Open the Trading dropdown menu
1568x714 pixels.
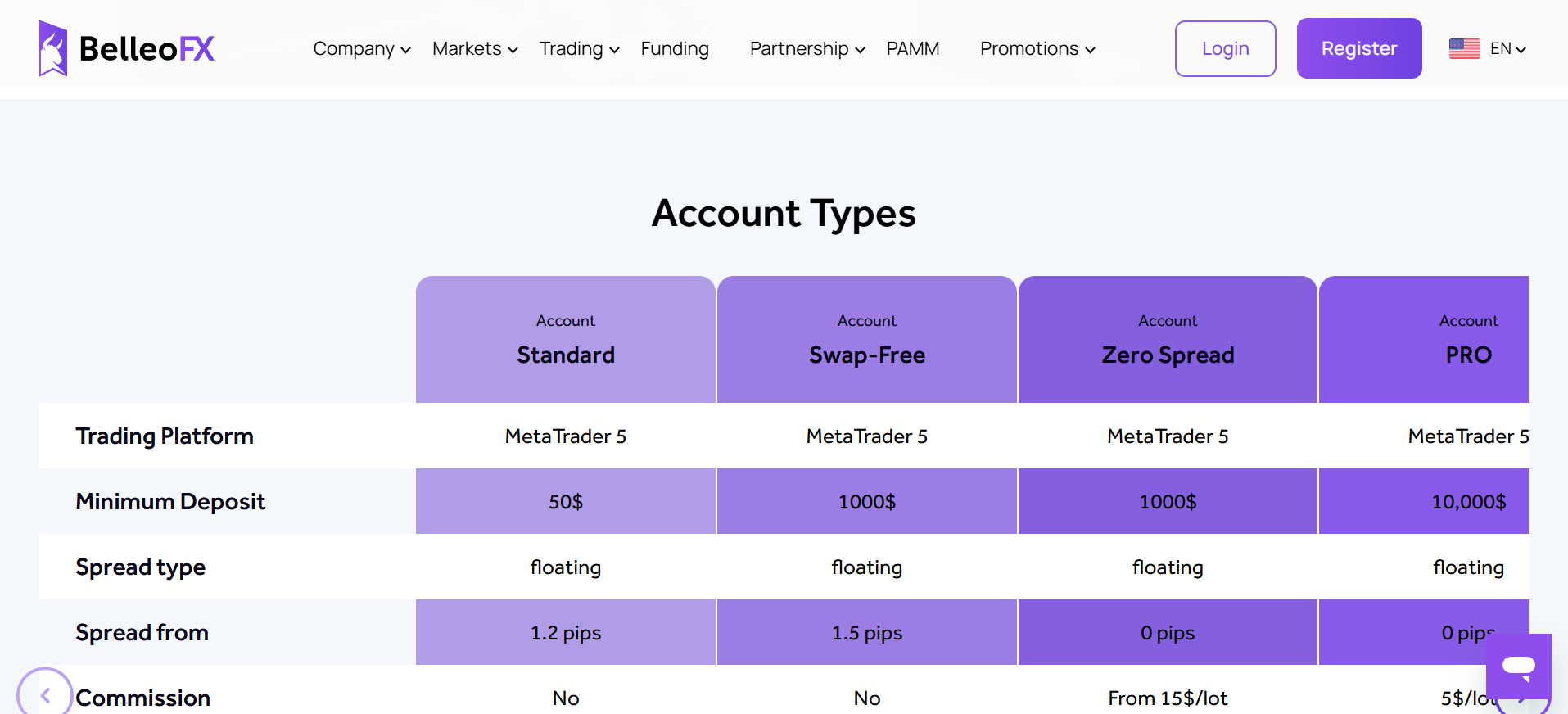tap(579, 49)
